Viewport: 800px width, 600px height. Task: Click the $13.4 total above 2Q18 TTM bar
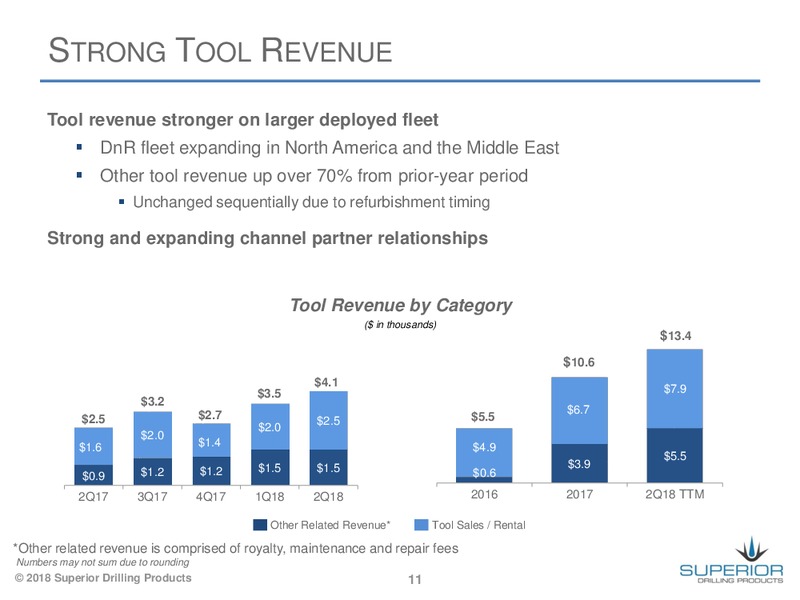pyautogui.click(x=675, y=336)
